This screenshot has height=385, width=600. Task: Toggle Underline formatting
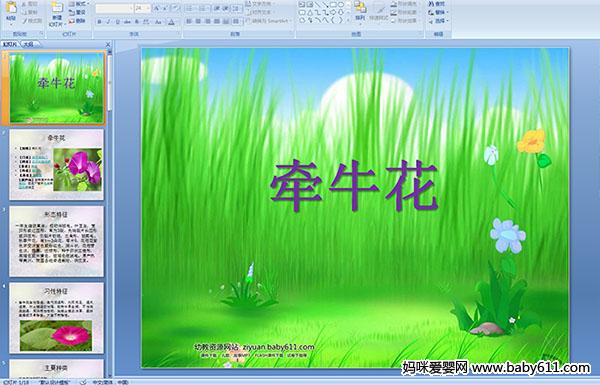117,22
